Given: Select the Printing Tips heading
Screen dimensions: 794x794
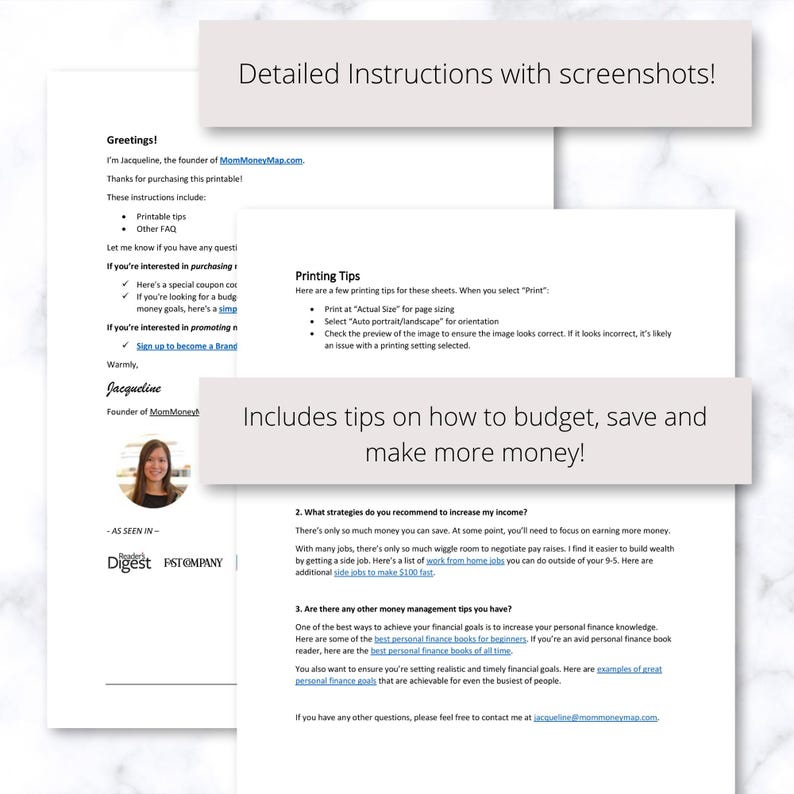Looking at the screenshot, I should coord(327,276).
